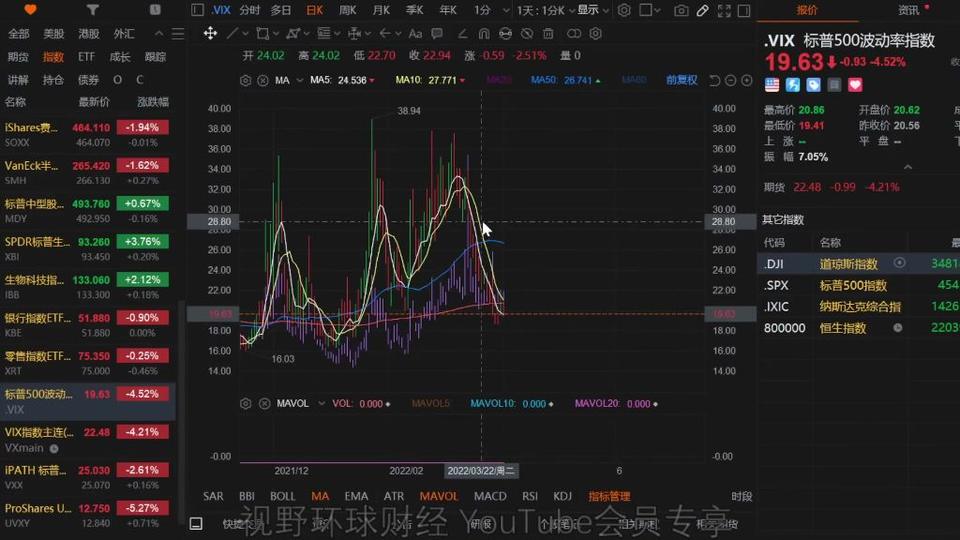Screen dimensions: 960x540
Task: Switch to the 月K monthly chart tab
Action: tap(381, 10)
